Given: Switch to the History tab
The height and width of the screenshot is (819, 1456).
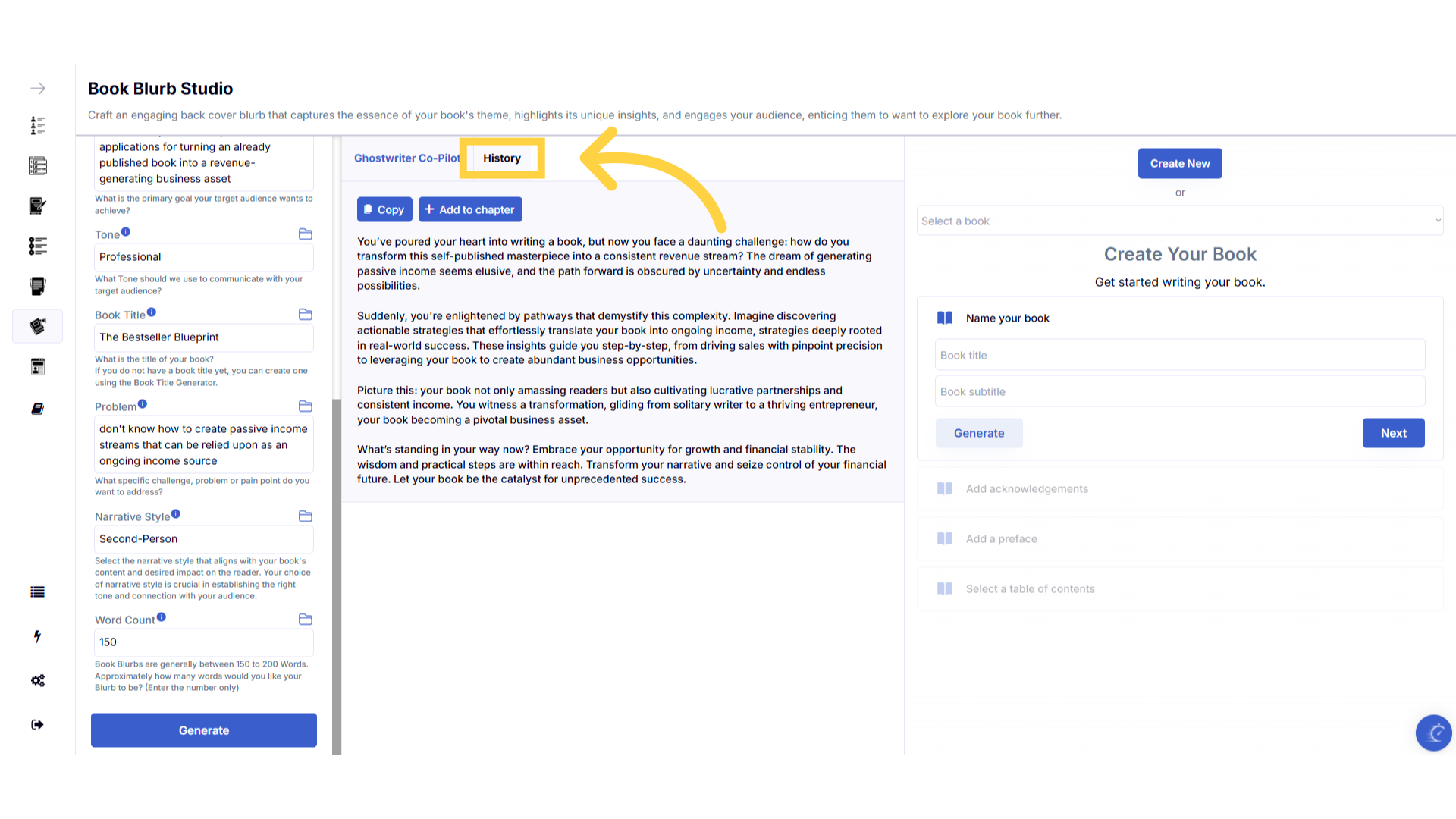Looking at the screenshot, I should (501, 158).
